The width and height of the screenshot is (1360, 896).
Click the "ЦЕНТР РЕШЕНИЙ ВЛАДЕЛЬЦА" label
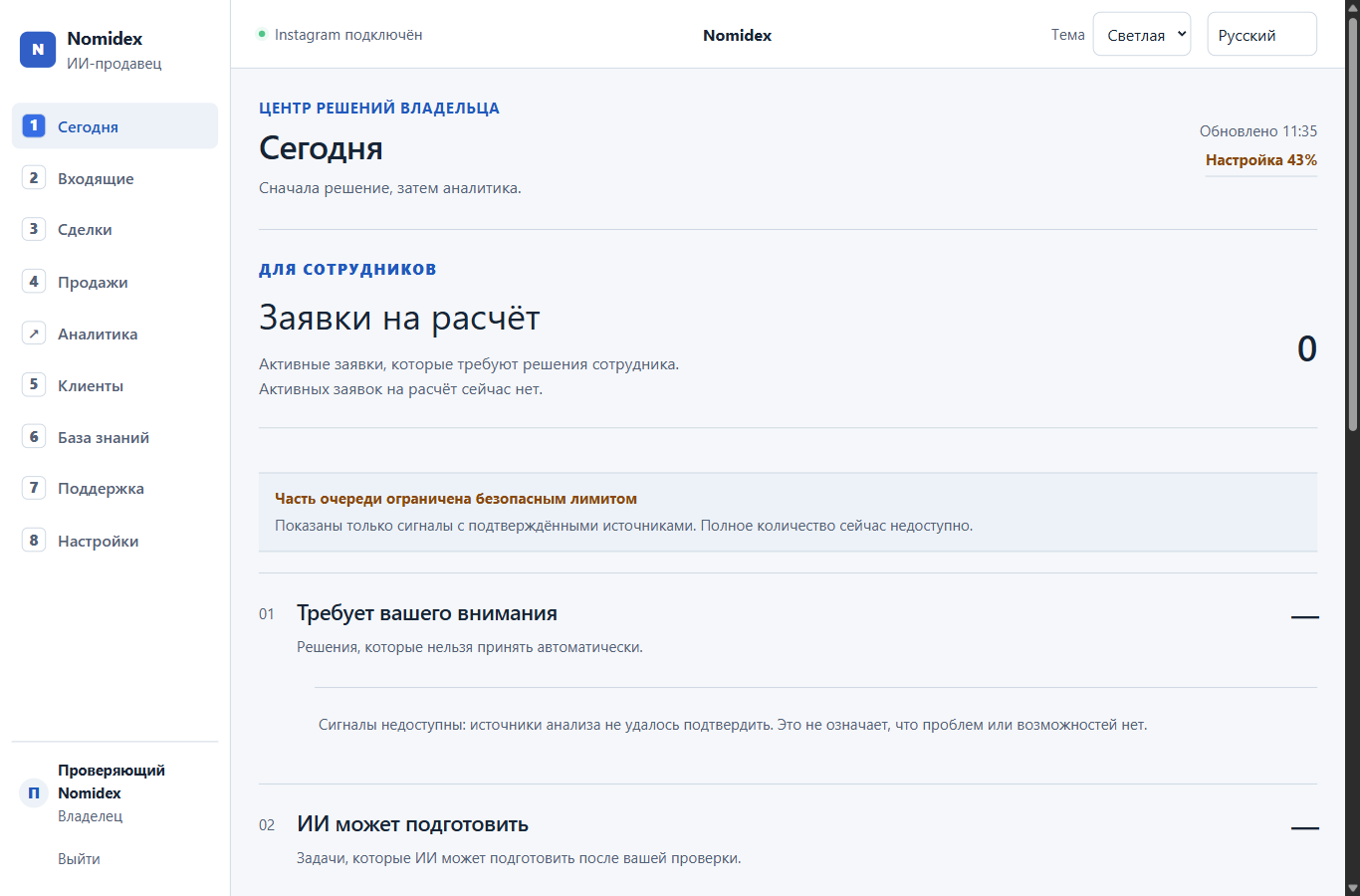click(379, 109)
